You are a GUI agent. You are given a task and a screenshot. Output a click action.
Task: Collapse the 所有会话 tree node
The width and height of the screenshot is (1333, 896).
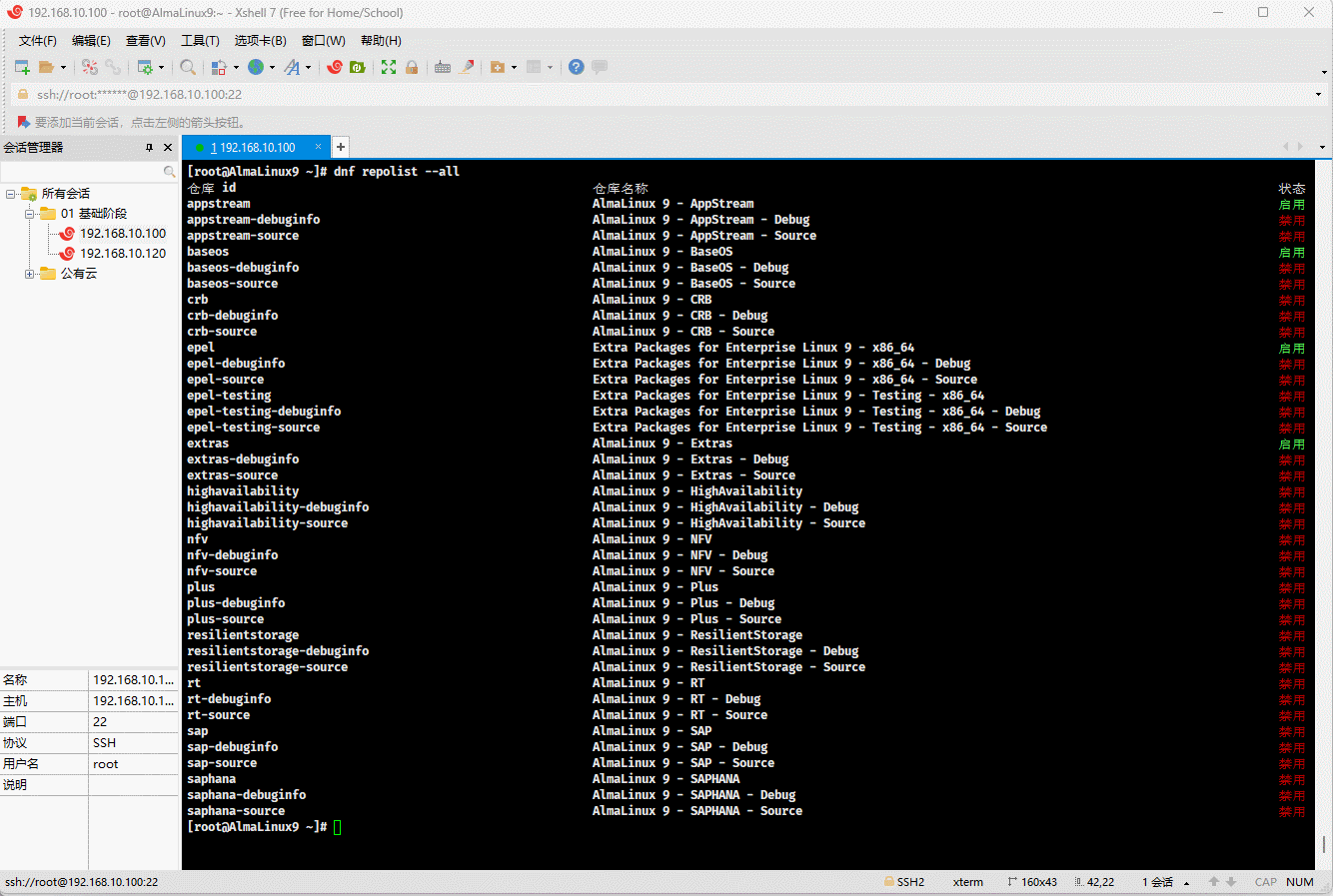coord(10,194)
